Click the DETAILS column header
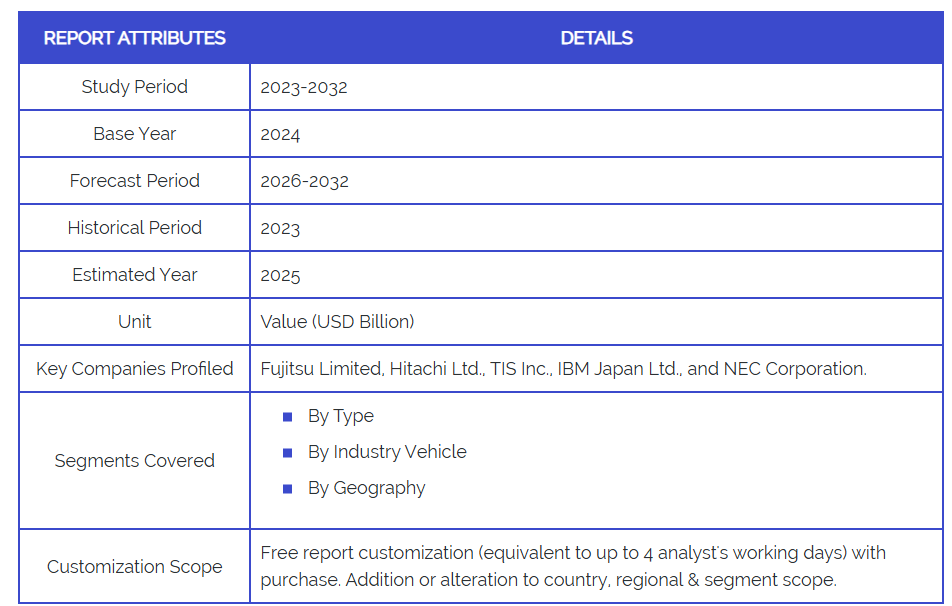This screenshot has height=606, width=952. tap(596, 38)
